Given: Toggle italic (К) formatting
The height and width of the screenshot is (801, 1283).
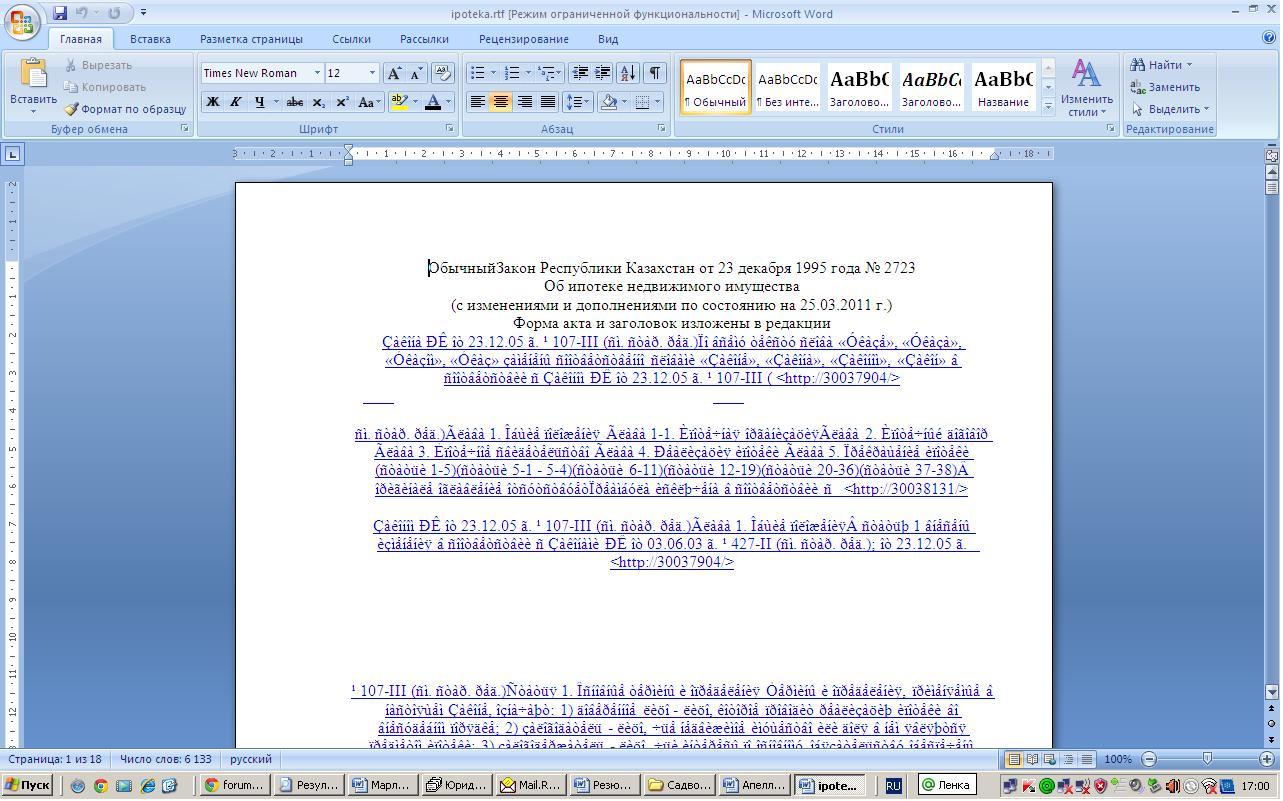Looking at the screenshot, I should pos(236,102).
